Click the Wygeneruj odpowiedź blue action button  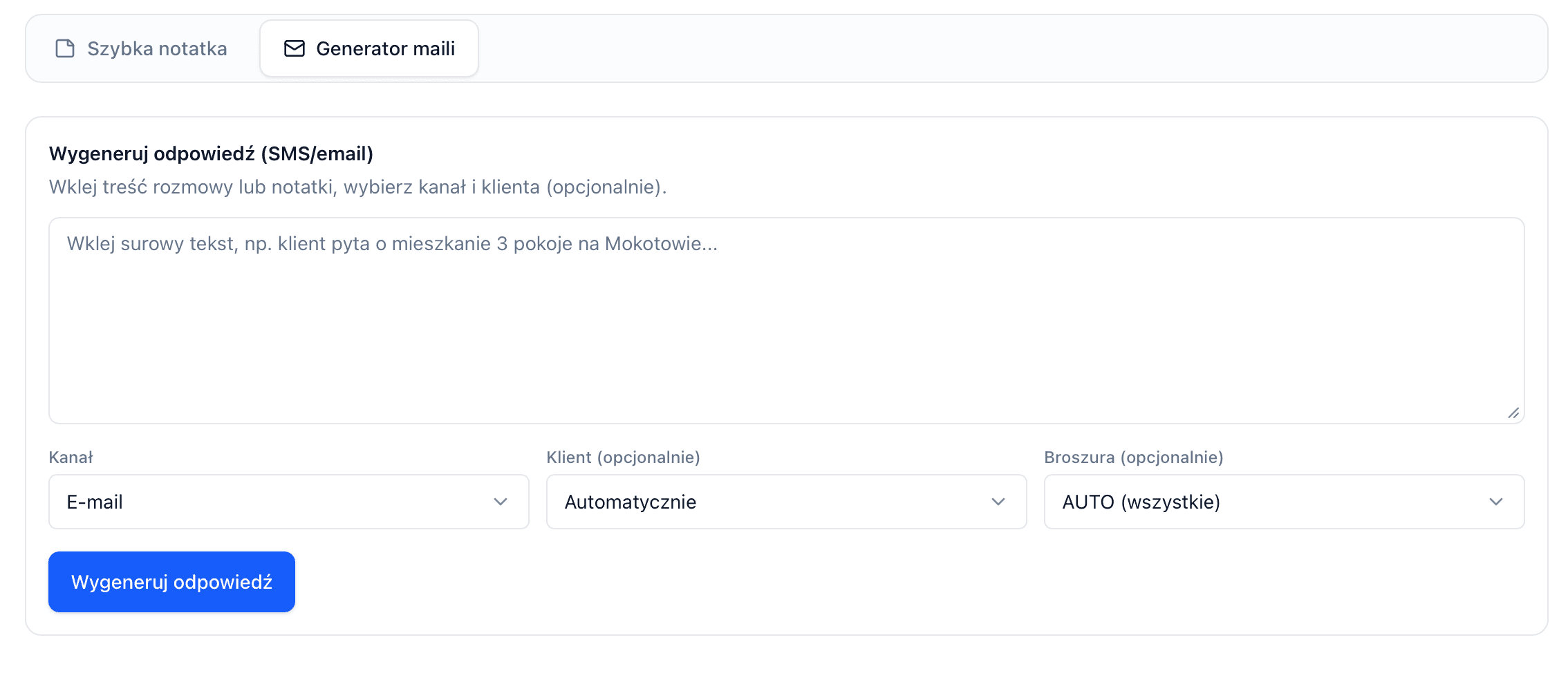click(x=171, y=581)
